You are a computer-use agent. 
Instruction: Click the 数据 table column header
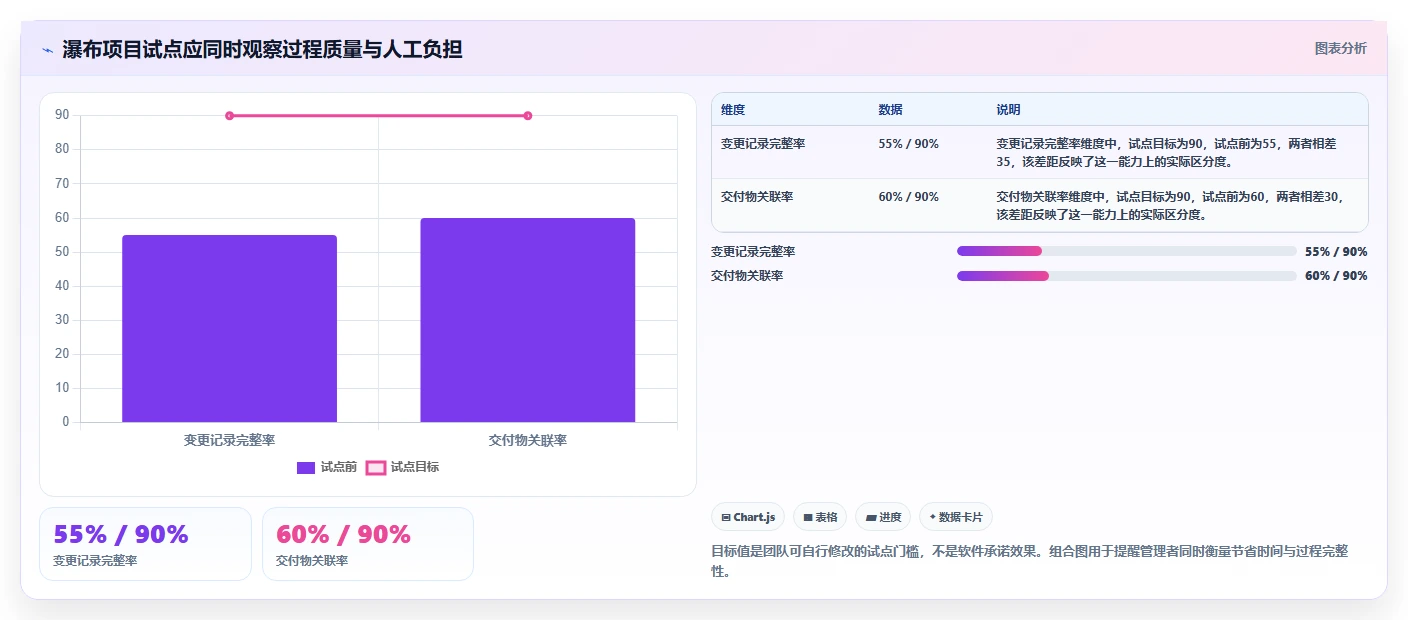[x=890, y=109]
